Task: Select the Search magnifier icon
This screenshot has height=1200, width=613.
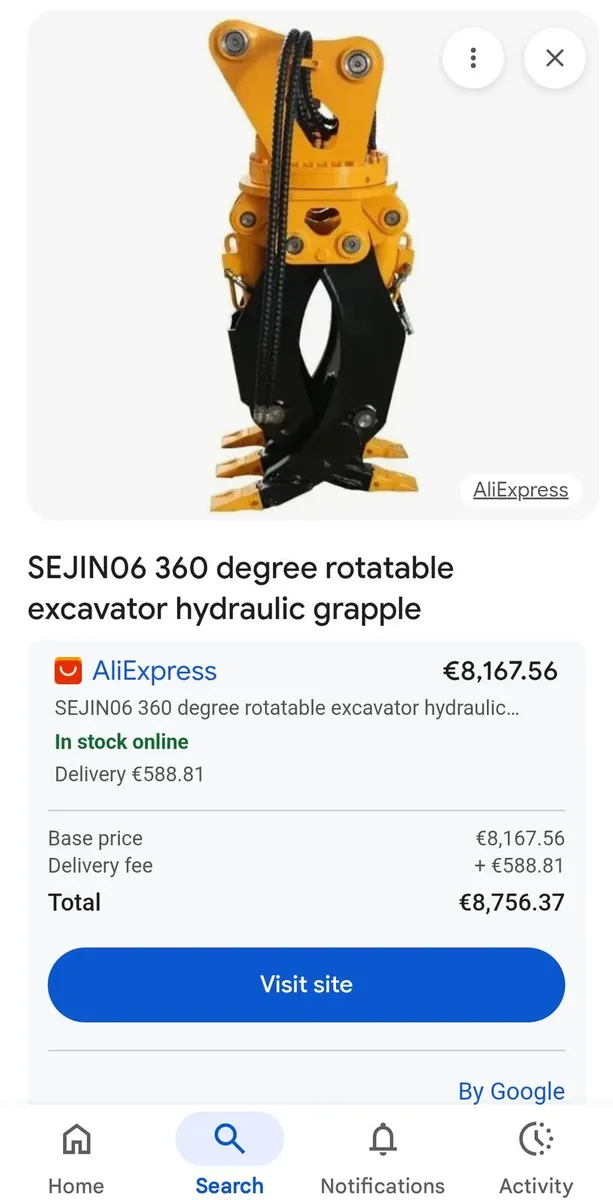Action: pos(229,1138)
